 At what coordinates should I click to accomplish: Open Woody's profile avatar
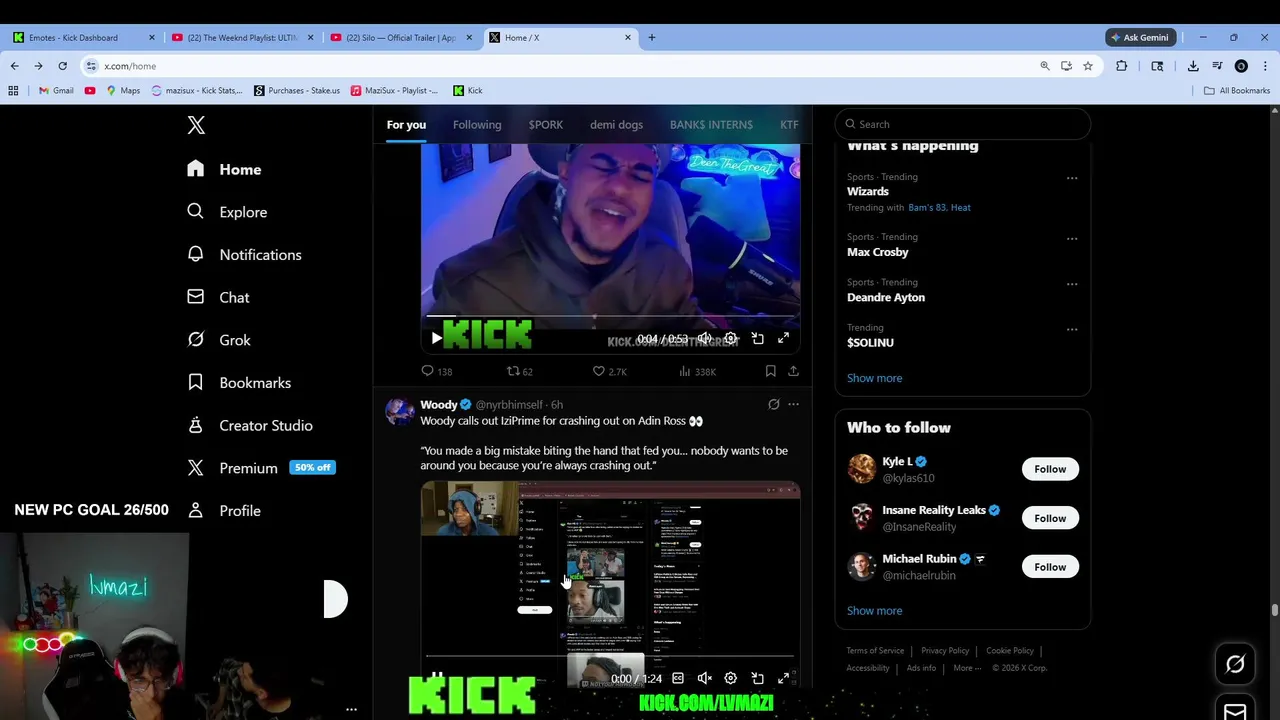400,411
